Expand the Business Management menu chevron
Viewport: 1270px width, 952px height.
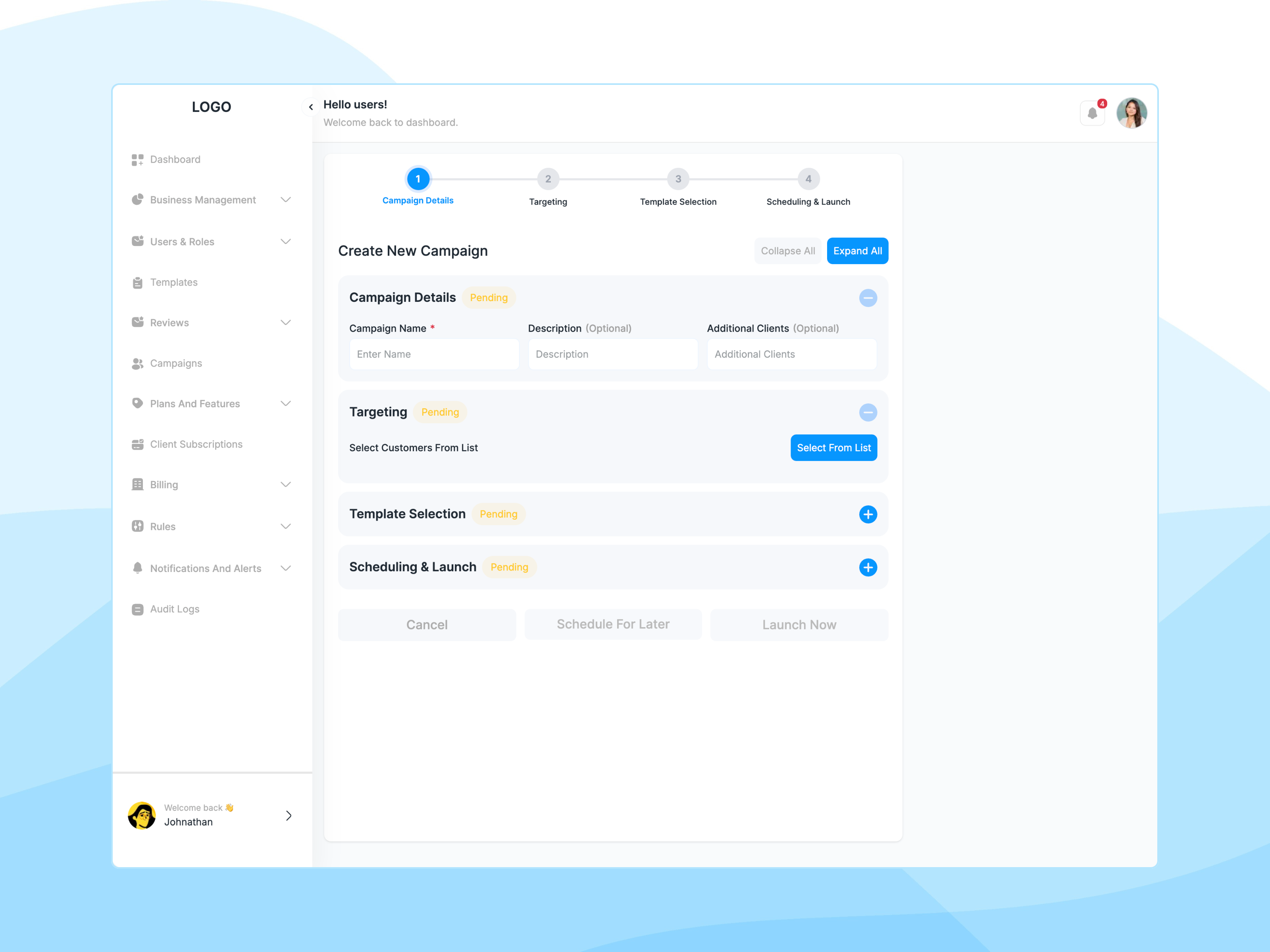click(x=285, y=200)
